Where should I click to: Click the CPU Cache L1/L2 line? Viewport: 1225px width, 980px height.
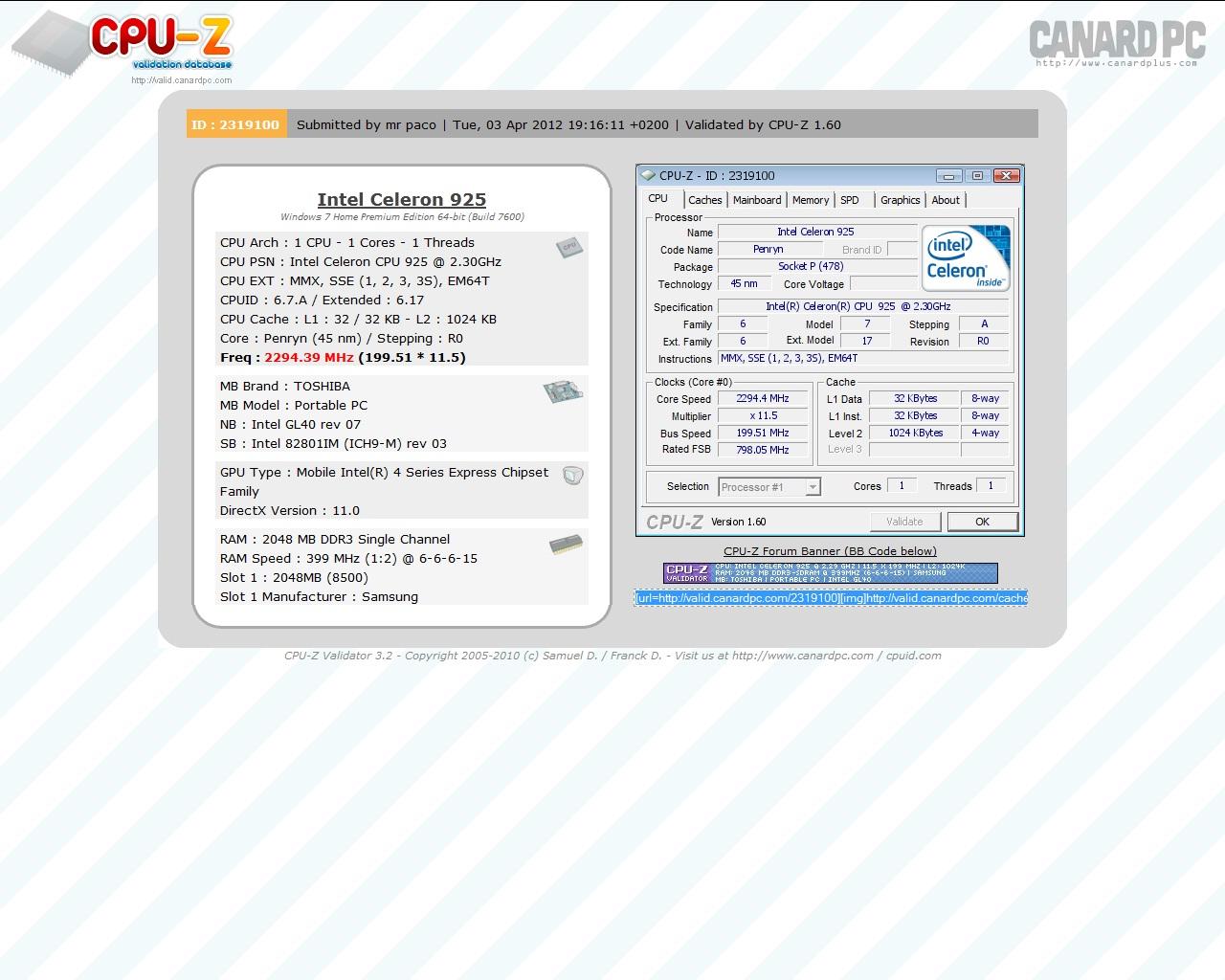click(358, 319)
